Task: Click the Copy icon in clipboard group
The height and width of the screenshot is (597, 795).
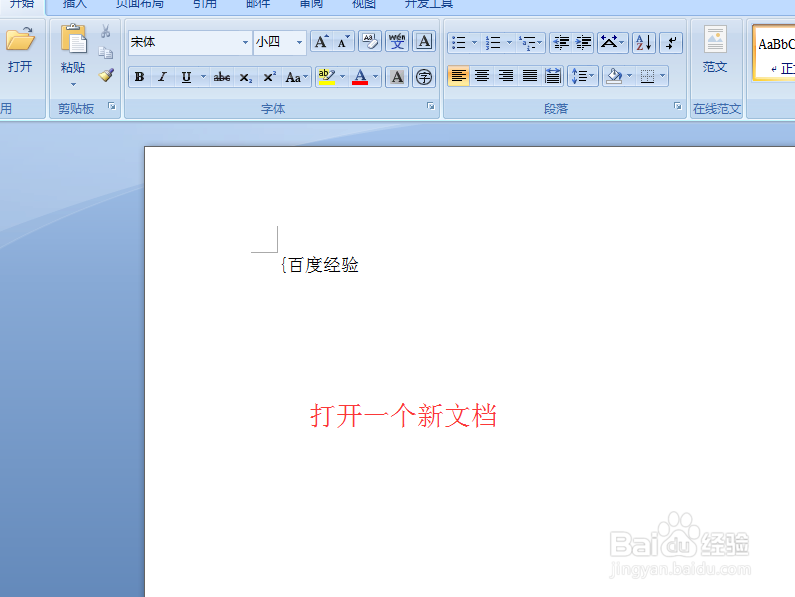Action: pyautogui.click(x=105, y=52)
